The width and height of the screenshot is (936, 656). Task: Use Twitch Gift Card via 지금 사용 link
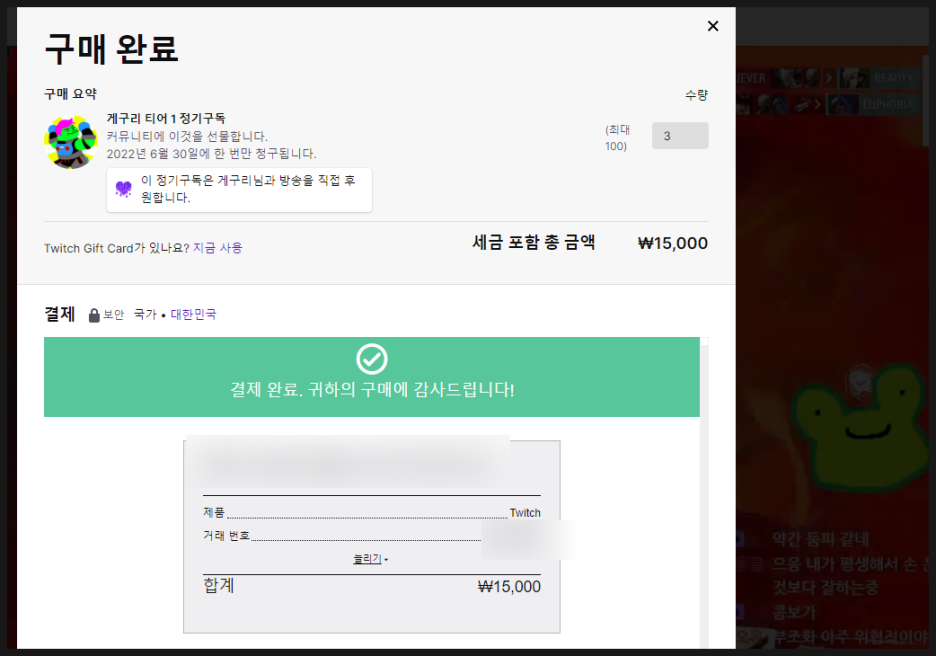[217, 248]
